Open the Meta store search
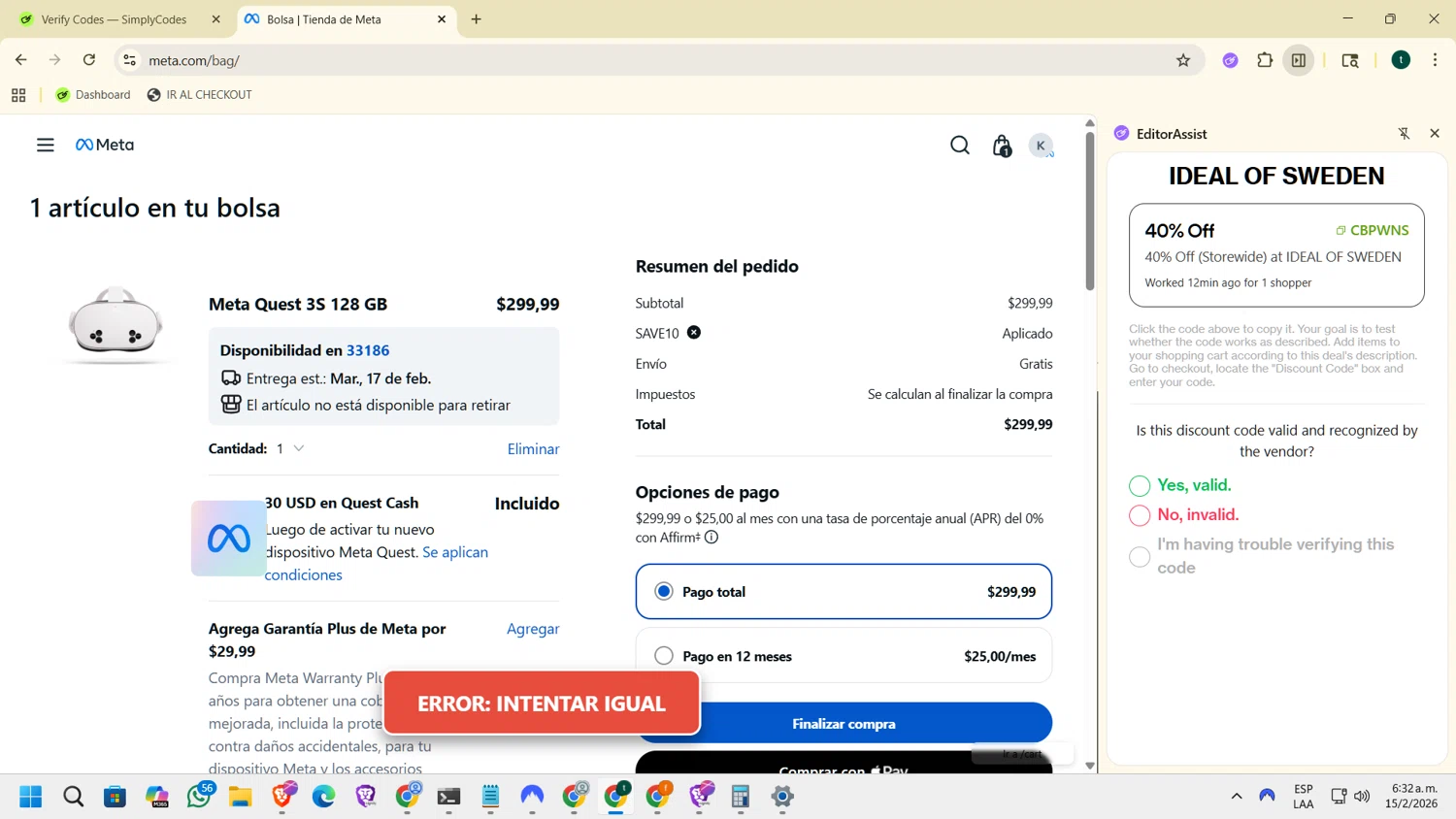Image resolution: width=1456 pixels, height=819 pixels. pyautogui.click(x=960, y=146)
